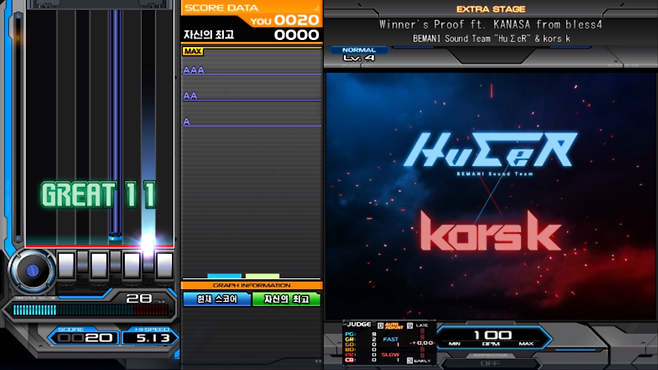Click the AA rank line label
Screen dimensions: 658x370
(190, 96)
